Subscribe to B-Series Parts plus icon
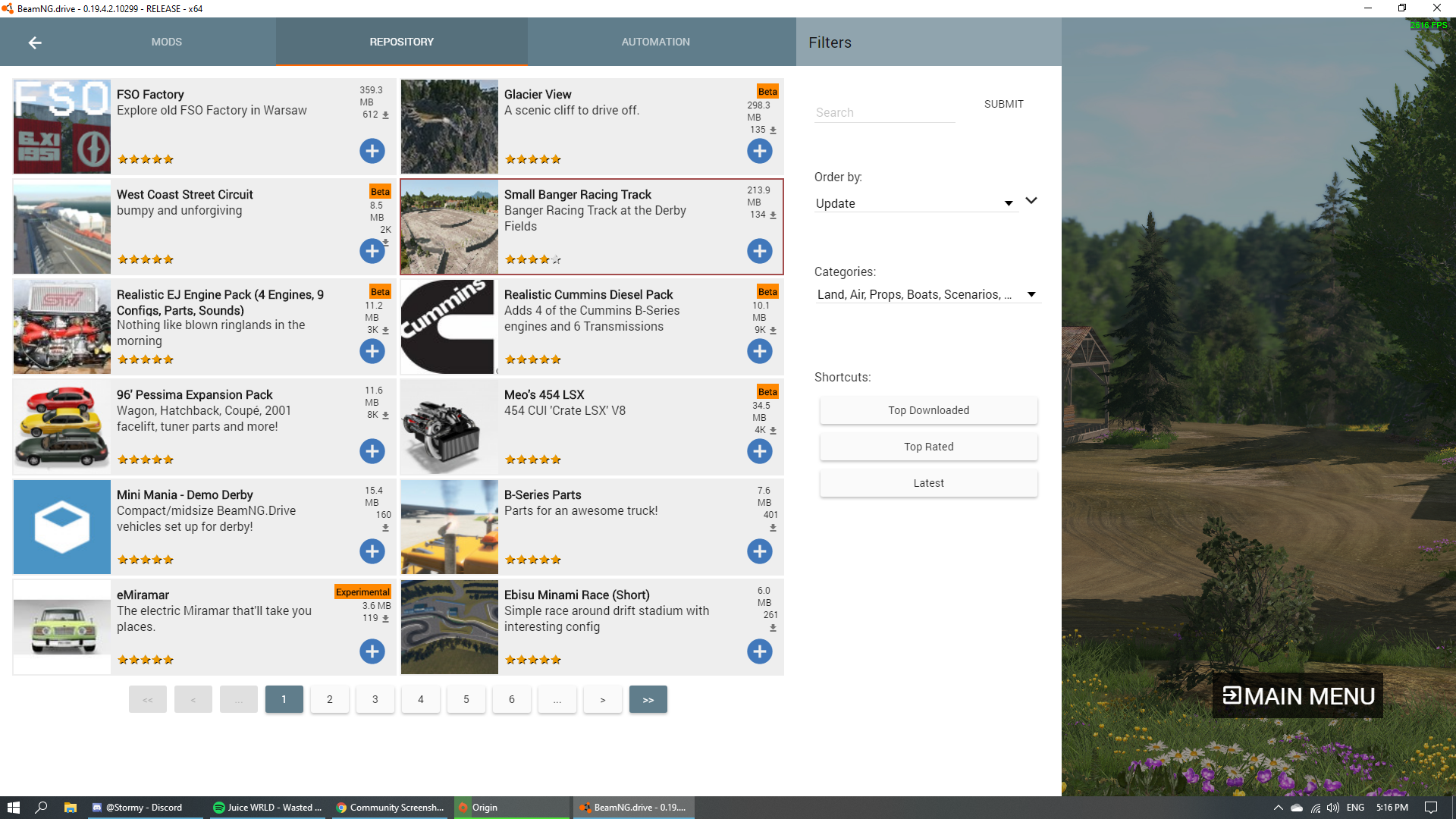The width and height of the screenshot is (1456, 819). [759, 551]
